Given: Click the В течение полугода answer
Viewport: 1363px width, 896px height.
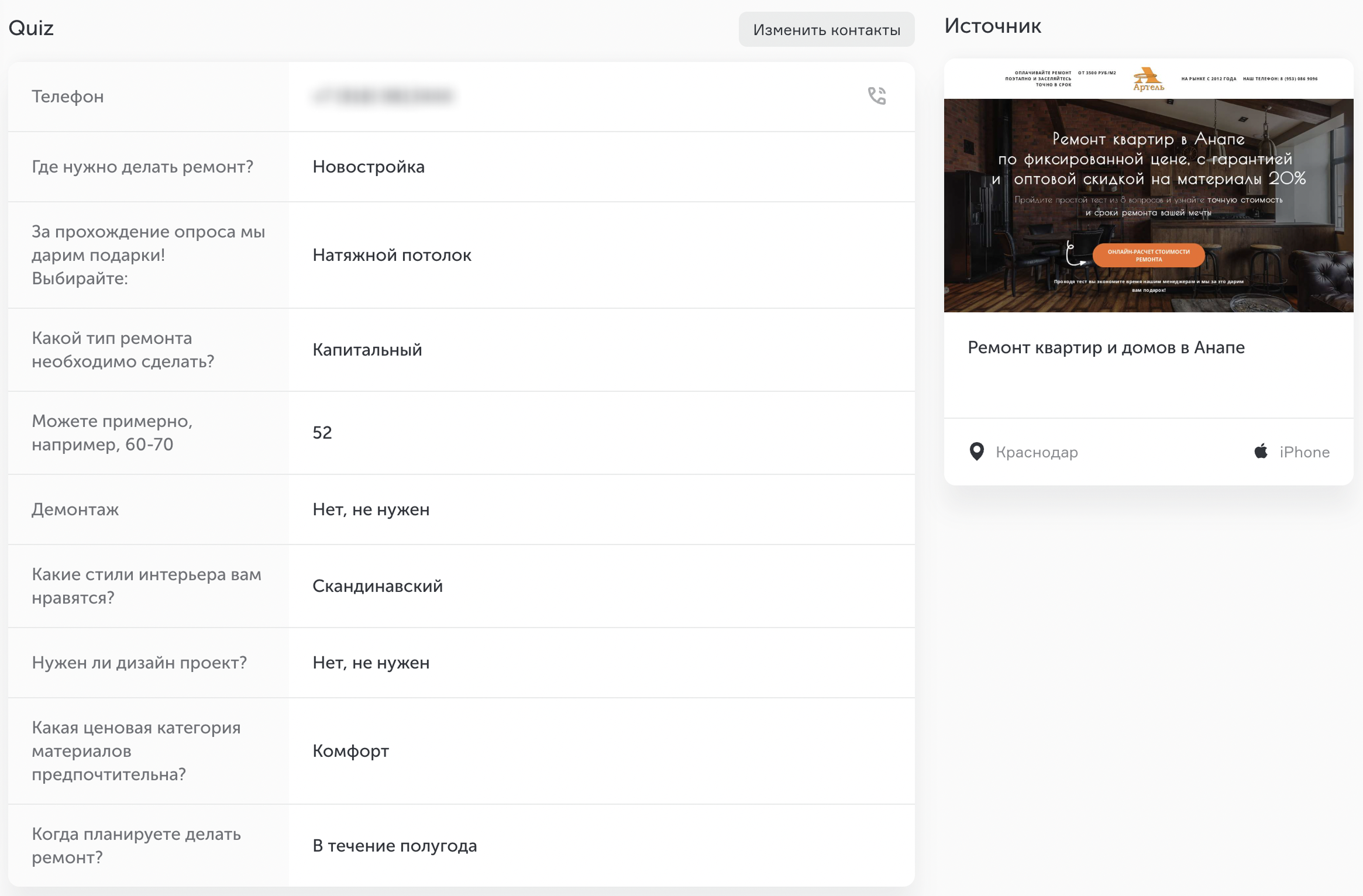Looking at the screenshot, I should (395, 846).
